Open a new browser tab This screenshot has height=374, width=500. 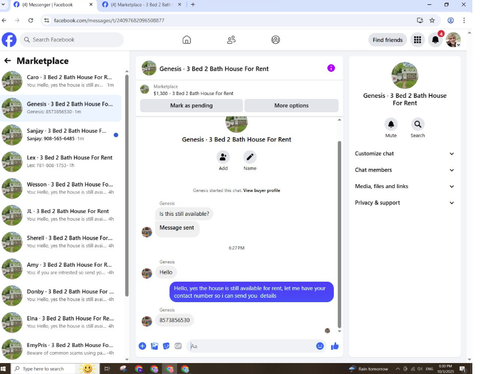click(193, 5)
